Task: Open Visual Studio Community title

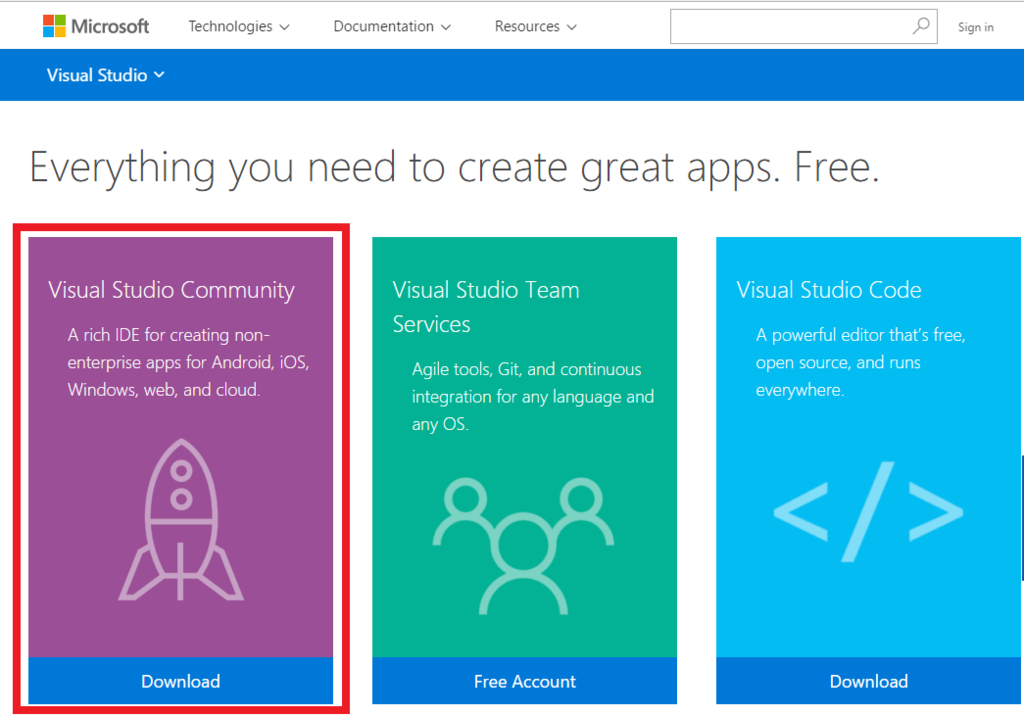Action: tap(171, 290)
